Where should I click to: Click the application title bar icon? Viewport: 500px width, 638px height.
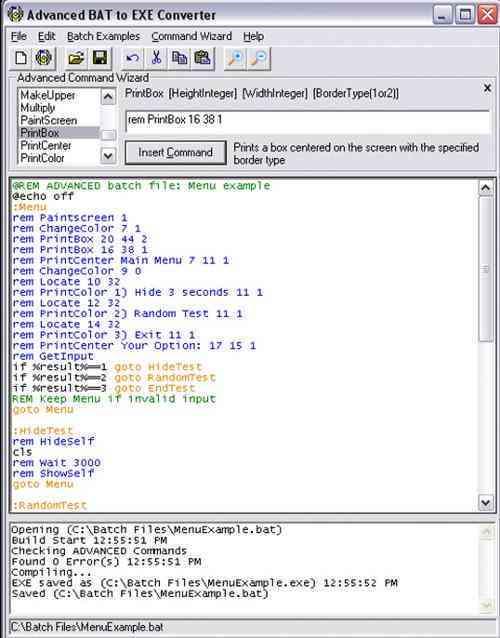(15, 14)
